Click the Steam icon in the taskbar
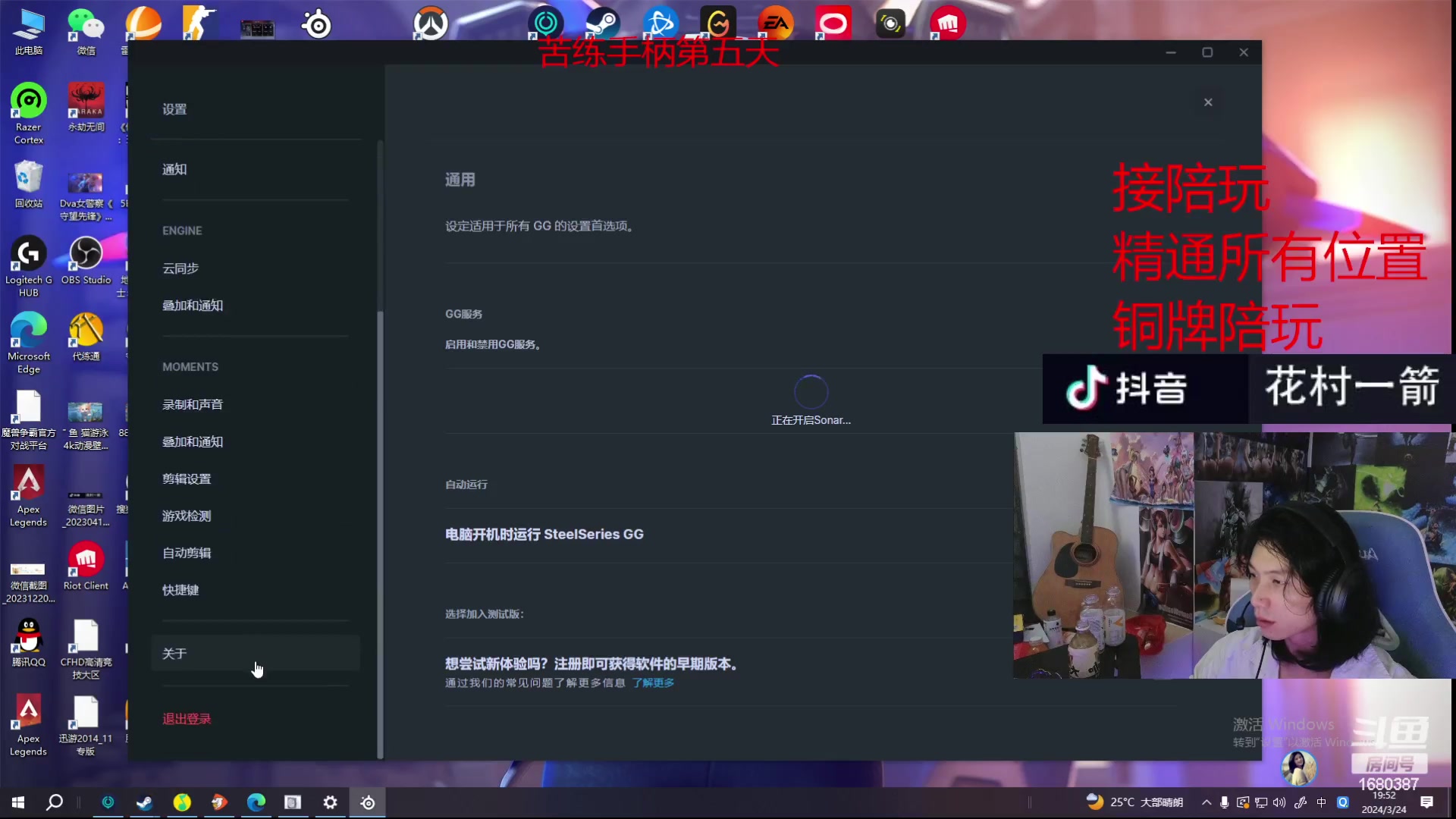1456x819 pixels. click(145, 802)
